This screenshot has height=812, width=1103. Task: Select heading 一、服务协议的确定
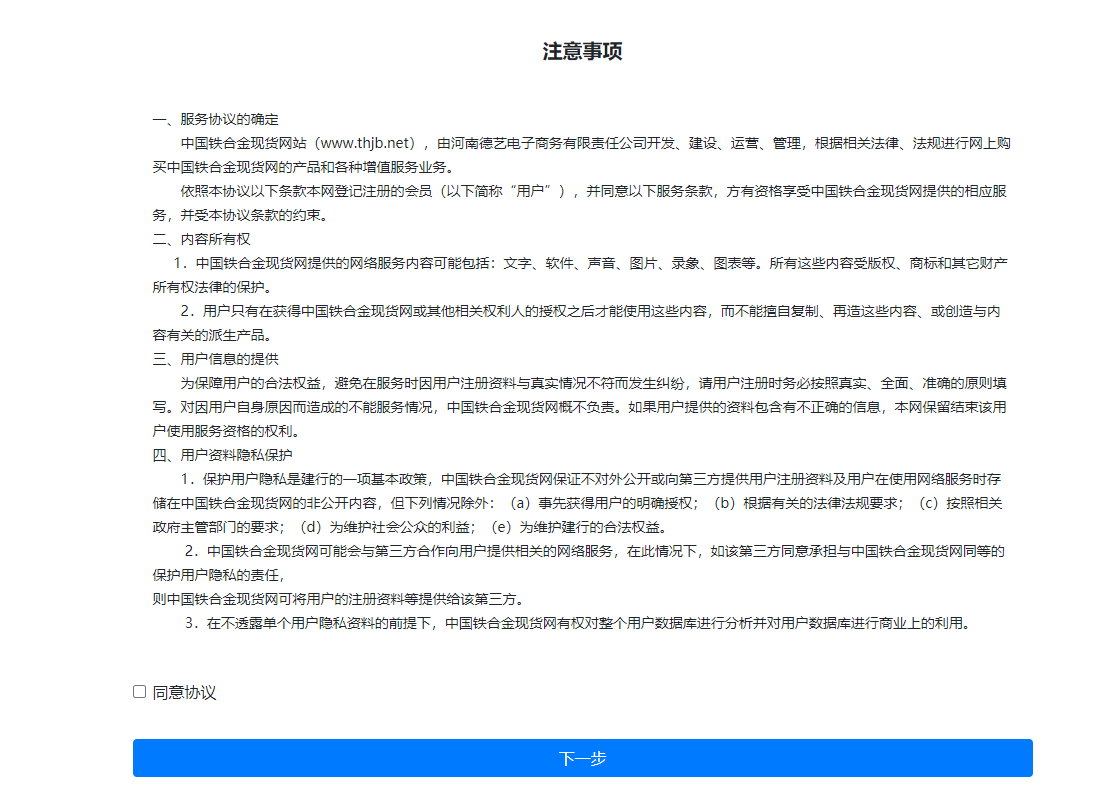tap(215, 119)
